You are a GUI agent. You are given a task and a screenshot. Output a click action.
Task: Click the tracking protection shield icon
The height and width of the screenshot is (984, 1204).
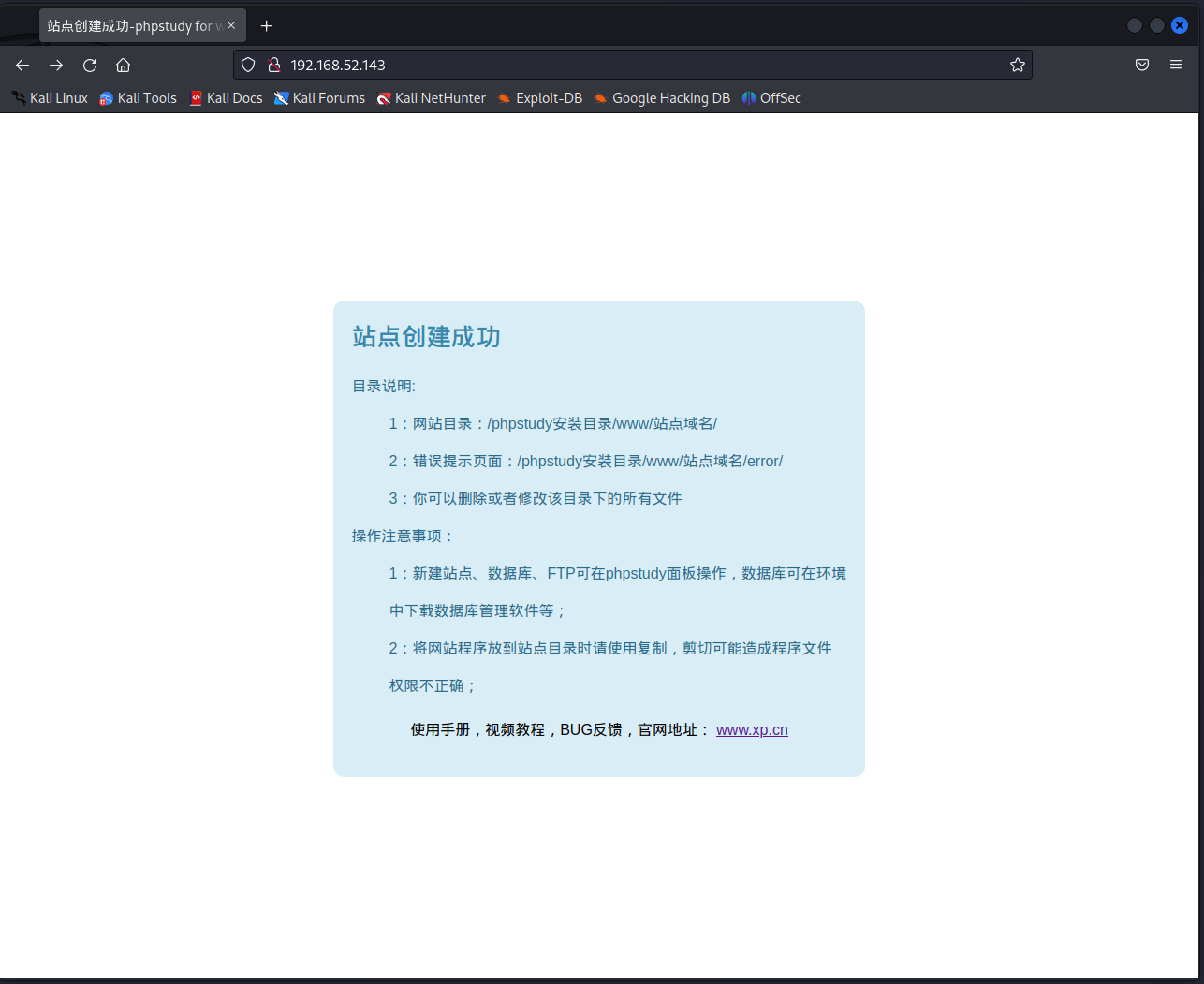tap(248, 65)
